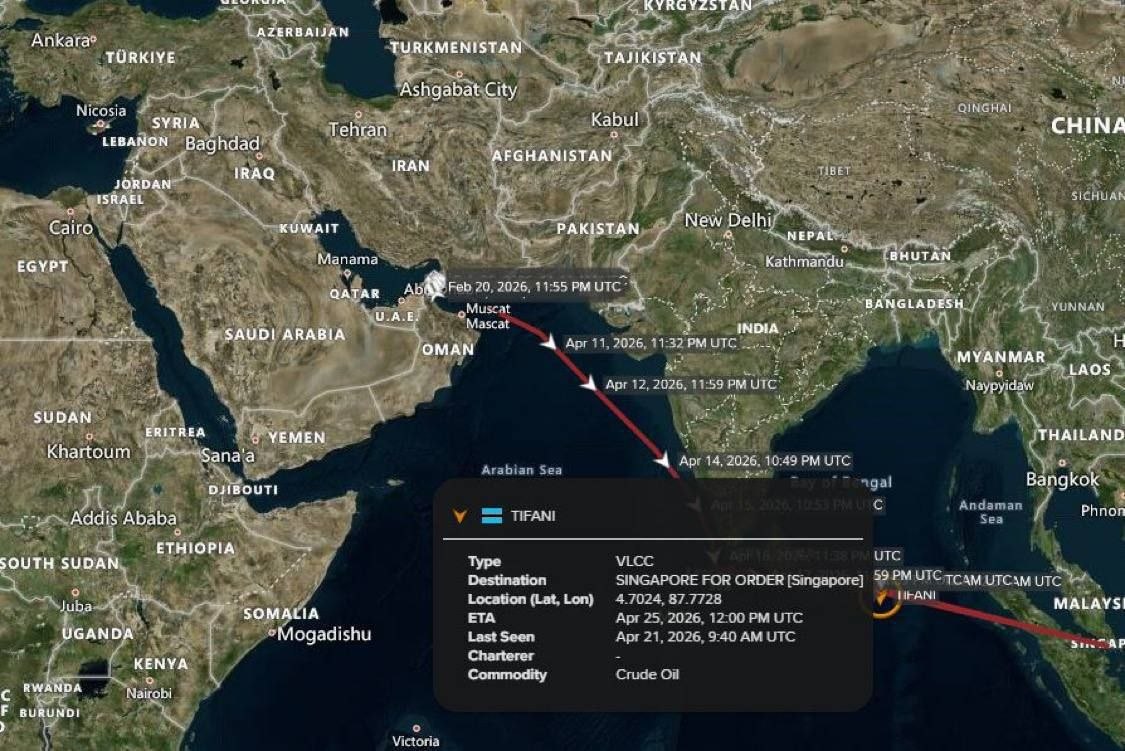Click the Apr 12, 2026, 11:59 PM UTC label

[x=690, y=384]
